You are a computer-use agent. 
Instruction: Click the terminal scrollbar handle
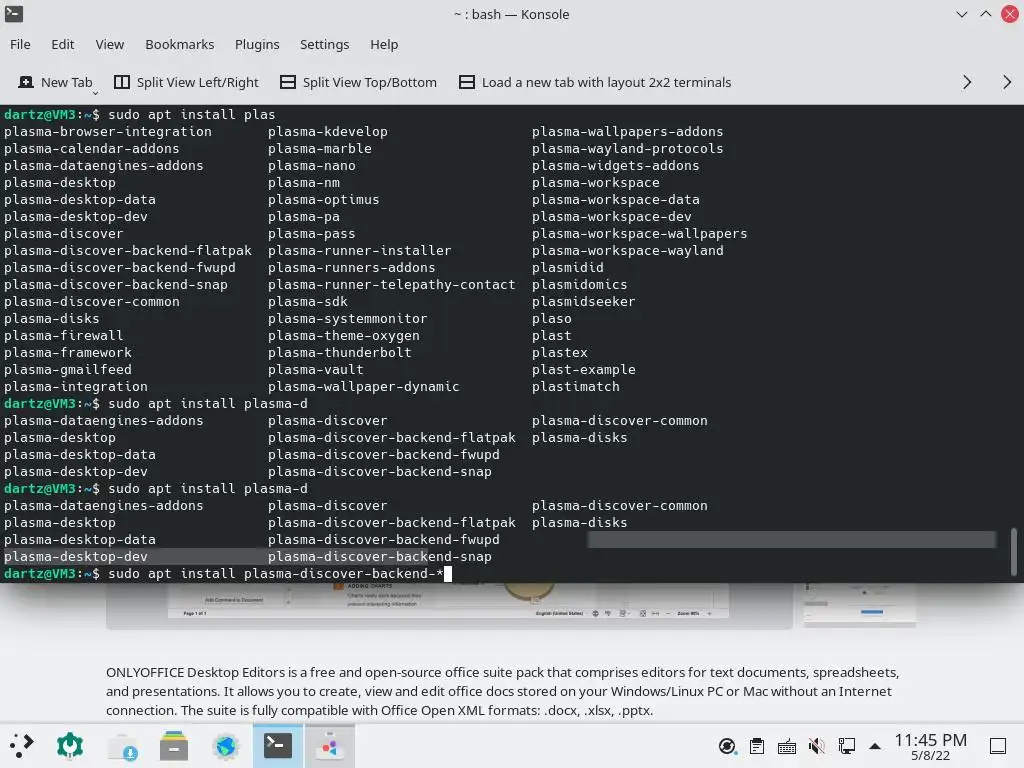coord(1014,552)
